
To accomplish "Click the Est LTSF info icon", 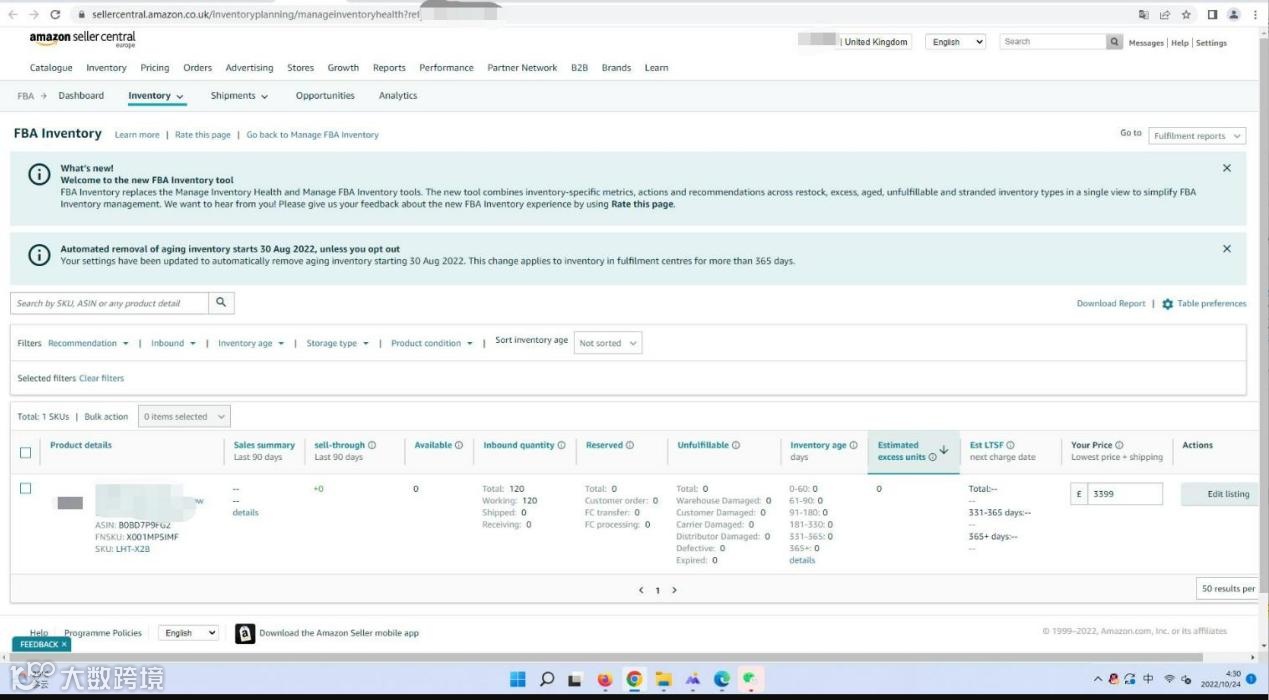I will pyautogui.click(x=1010, y=445).
